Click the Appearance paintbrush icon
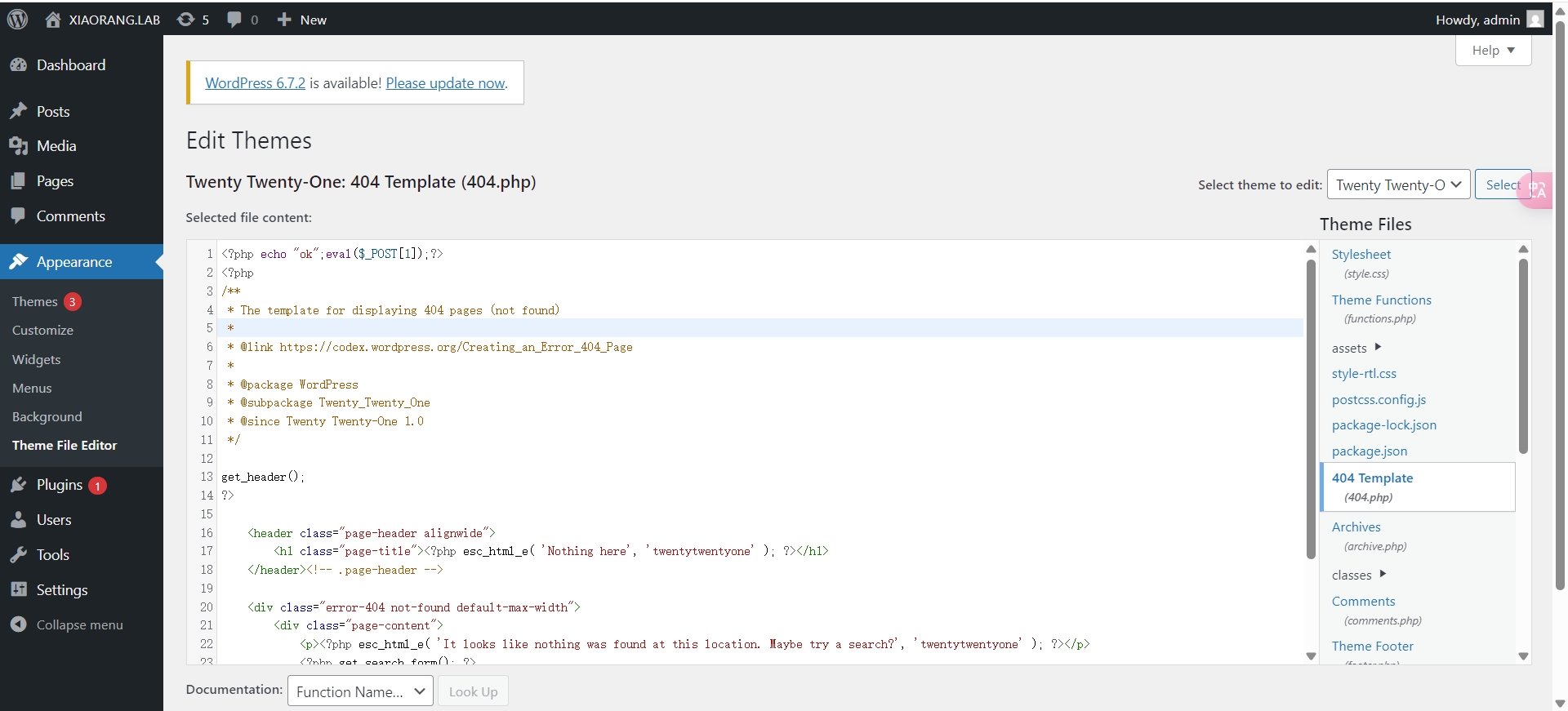Screen dimensions: 1568x711 [x=19, y=262]
